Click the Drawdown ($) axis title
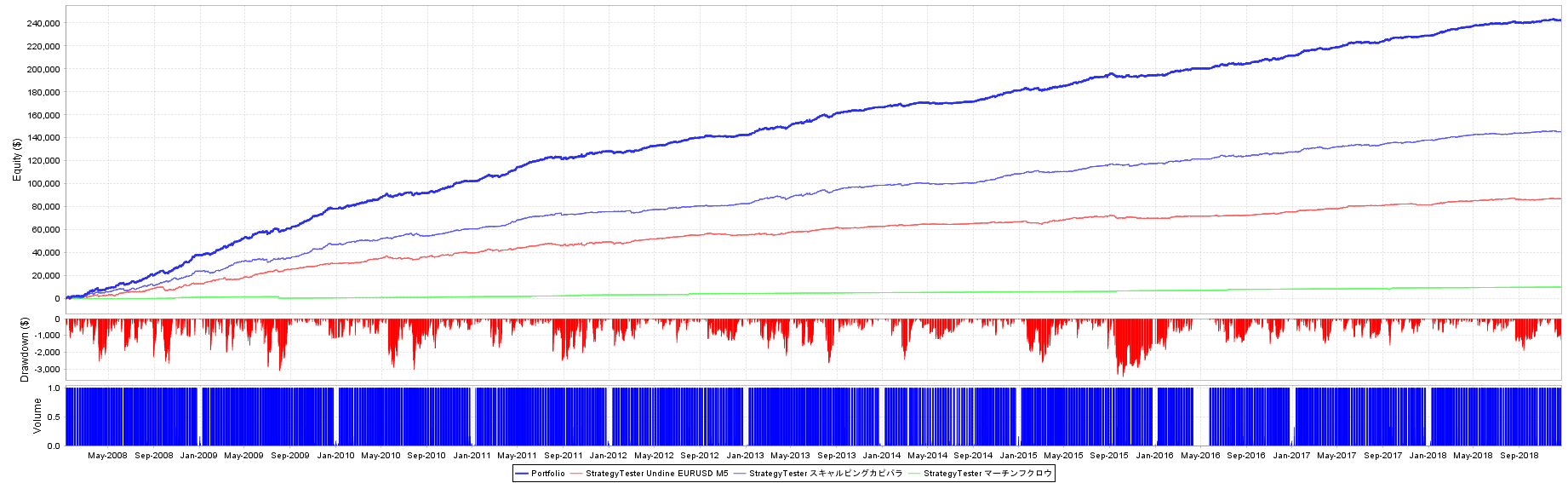This screenshot has height=483, width=1568. click(25, 349)
